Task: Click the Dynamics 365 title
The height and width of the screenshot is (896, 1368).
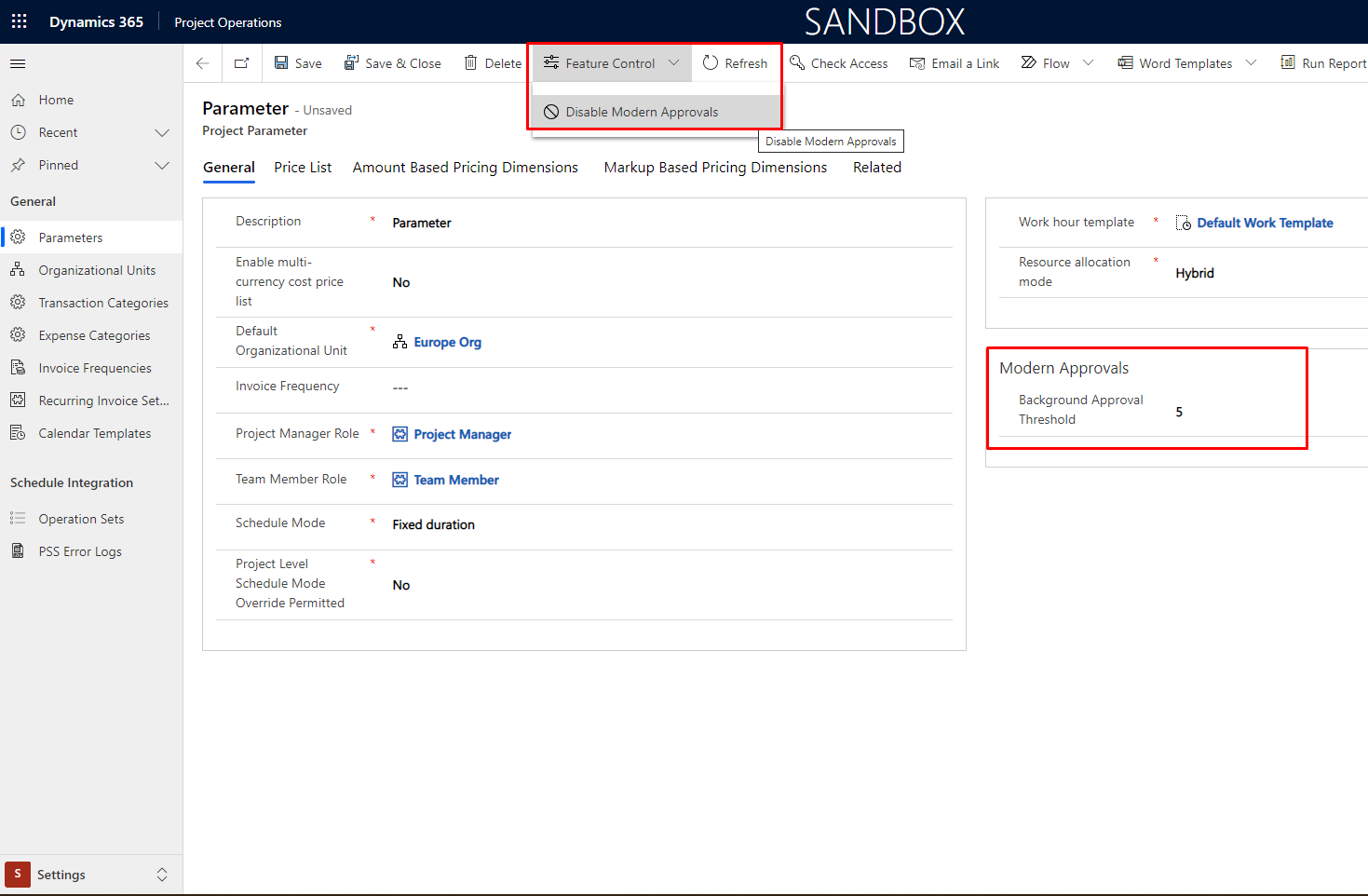Action: click(x=96, y=21)
